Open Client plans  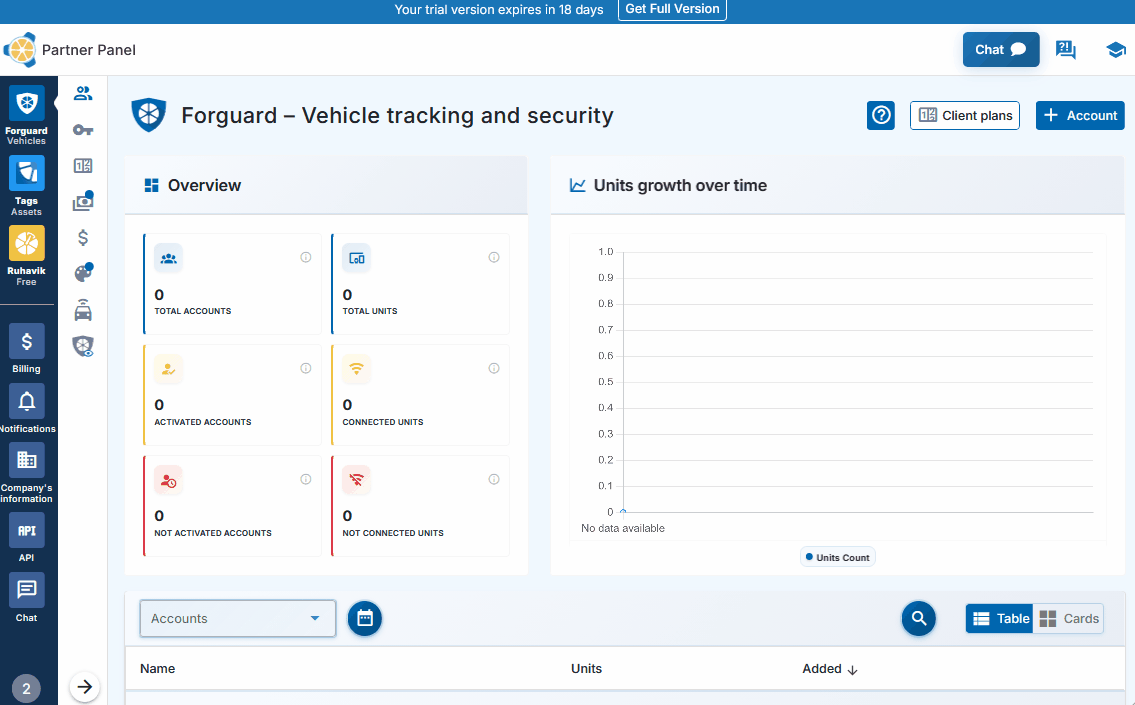tap(965, 116)
